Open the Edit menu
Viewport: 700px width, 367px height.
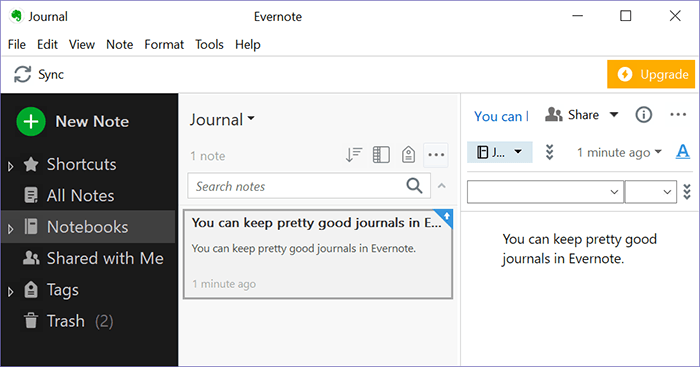(47, 45)
